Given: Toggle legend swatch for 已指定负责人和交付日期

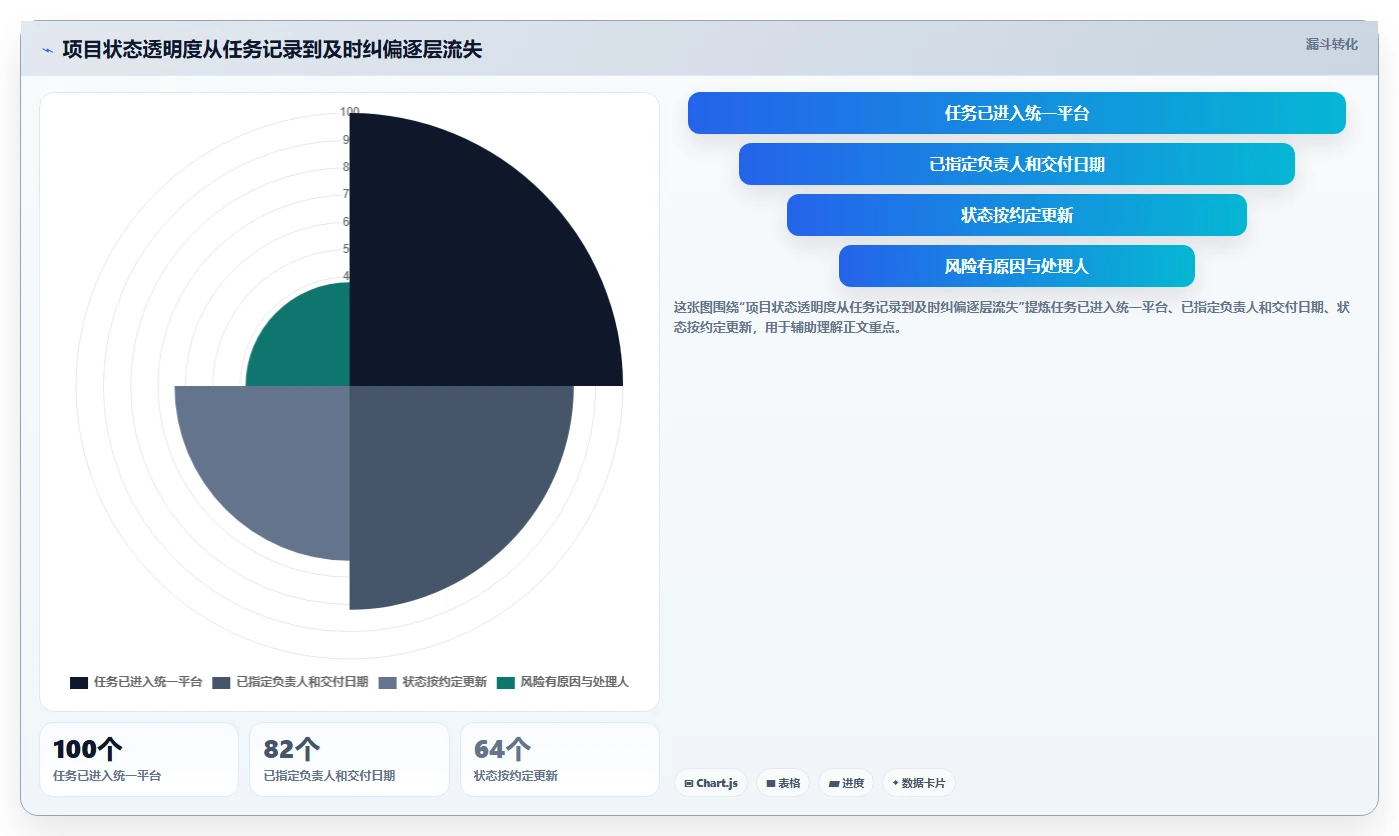Looking at the screenshot, I should 221,682.
